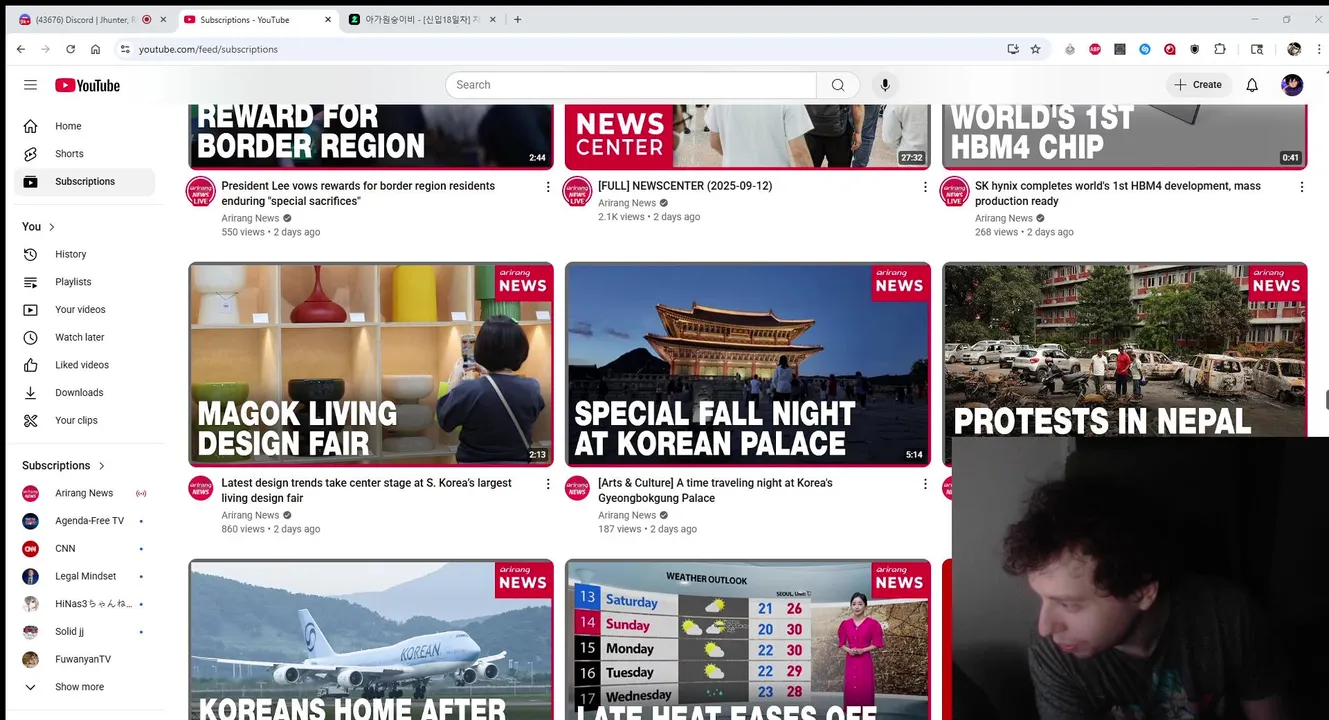This screenshot has width=1329, height=720.
Task: Open Solid jj channel
Action: pos(84,632)
